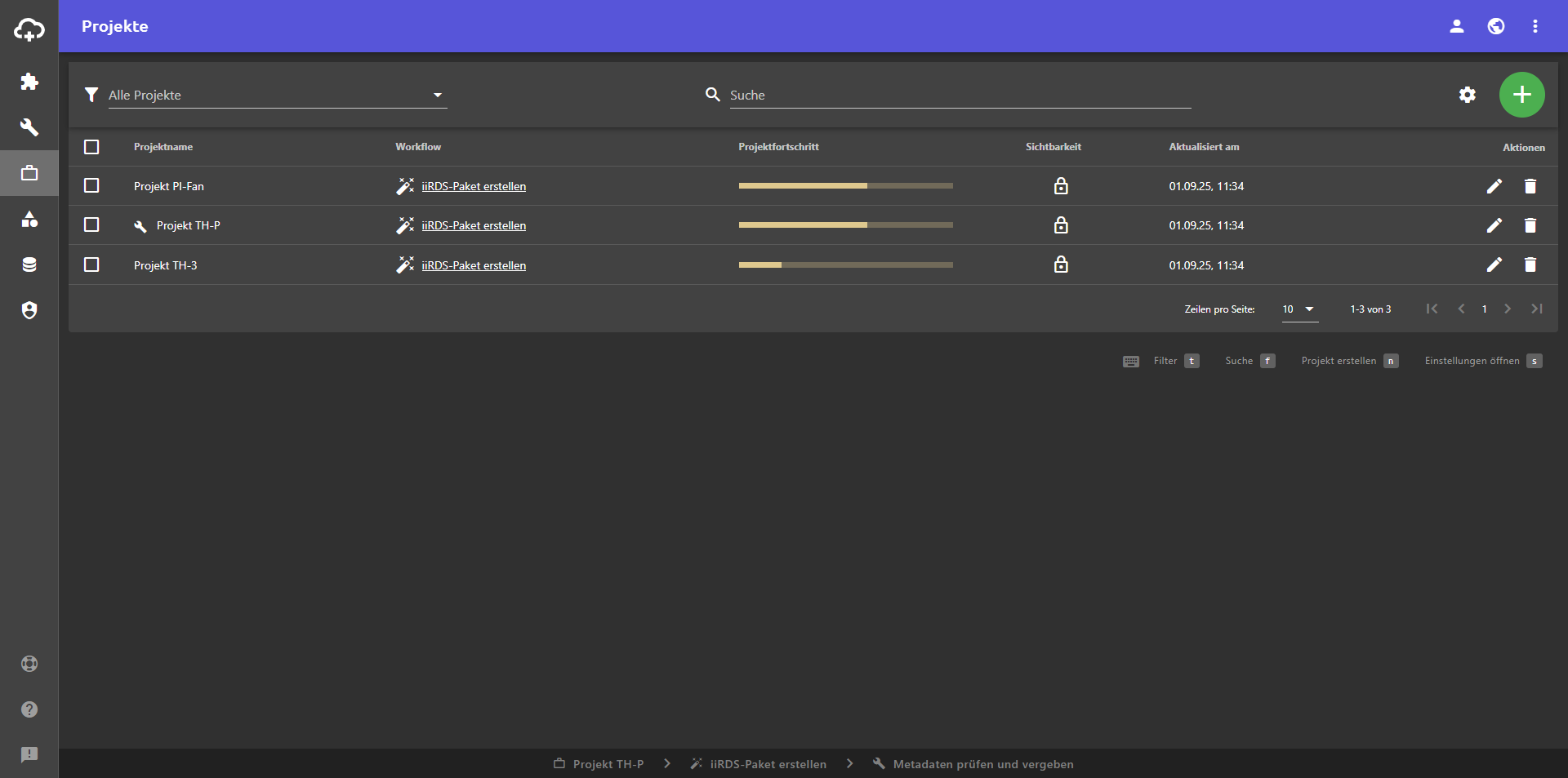
Task: Open the three-dot more options menu
Action: coord(1535,26)
